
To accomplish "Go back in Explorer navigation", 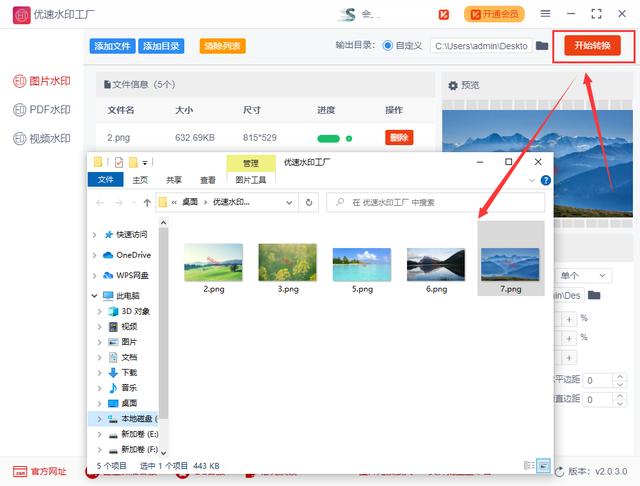I will 100,202.
